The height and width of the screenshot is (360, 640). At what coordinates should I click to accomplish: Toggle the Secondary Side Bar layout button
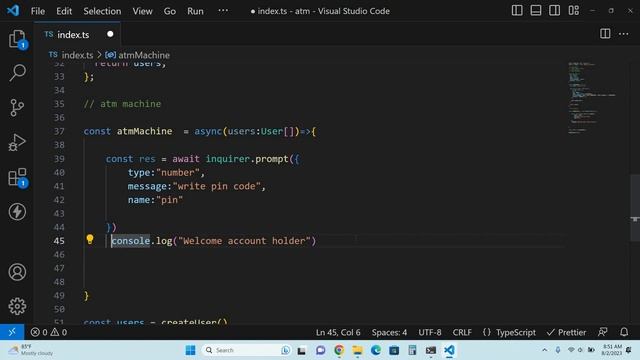click(x=554, y=11)
